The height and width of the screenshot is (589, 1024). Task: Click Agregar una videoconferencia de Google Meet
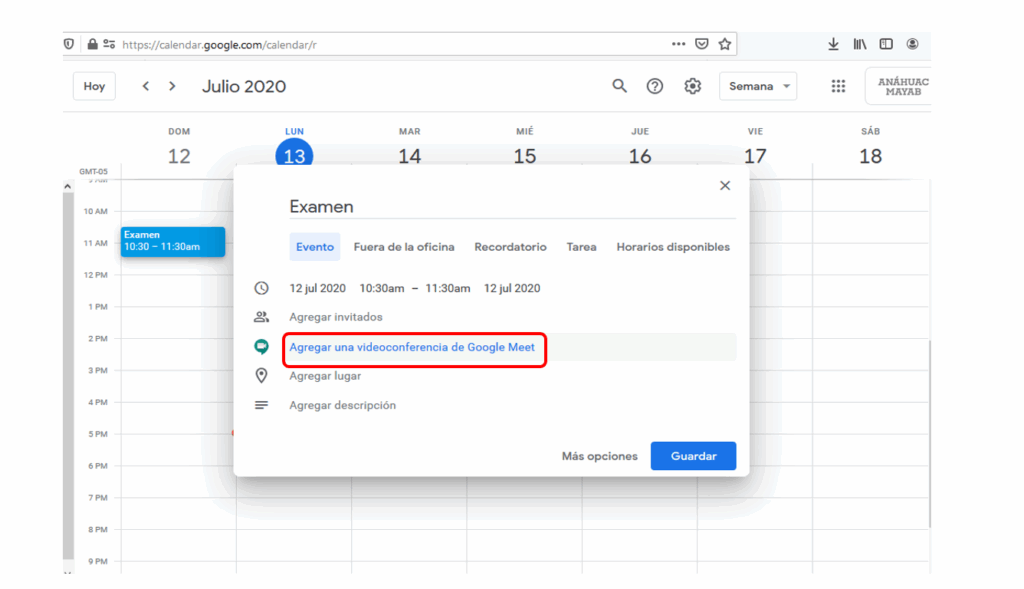click(x=412, y=347)
